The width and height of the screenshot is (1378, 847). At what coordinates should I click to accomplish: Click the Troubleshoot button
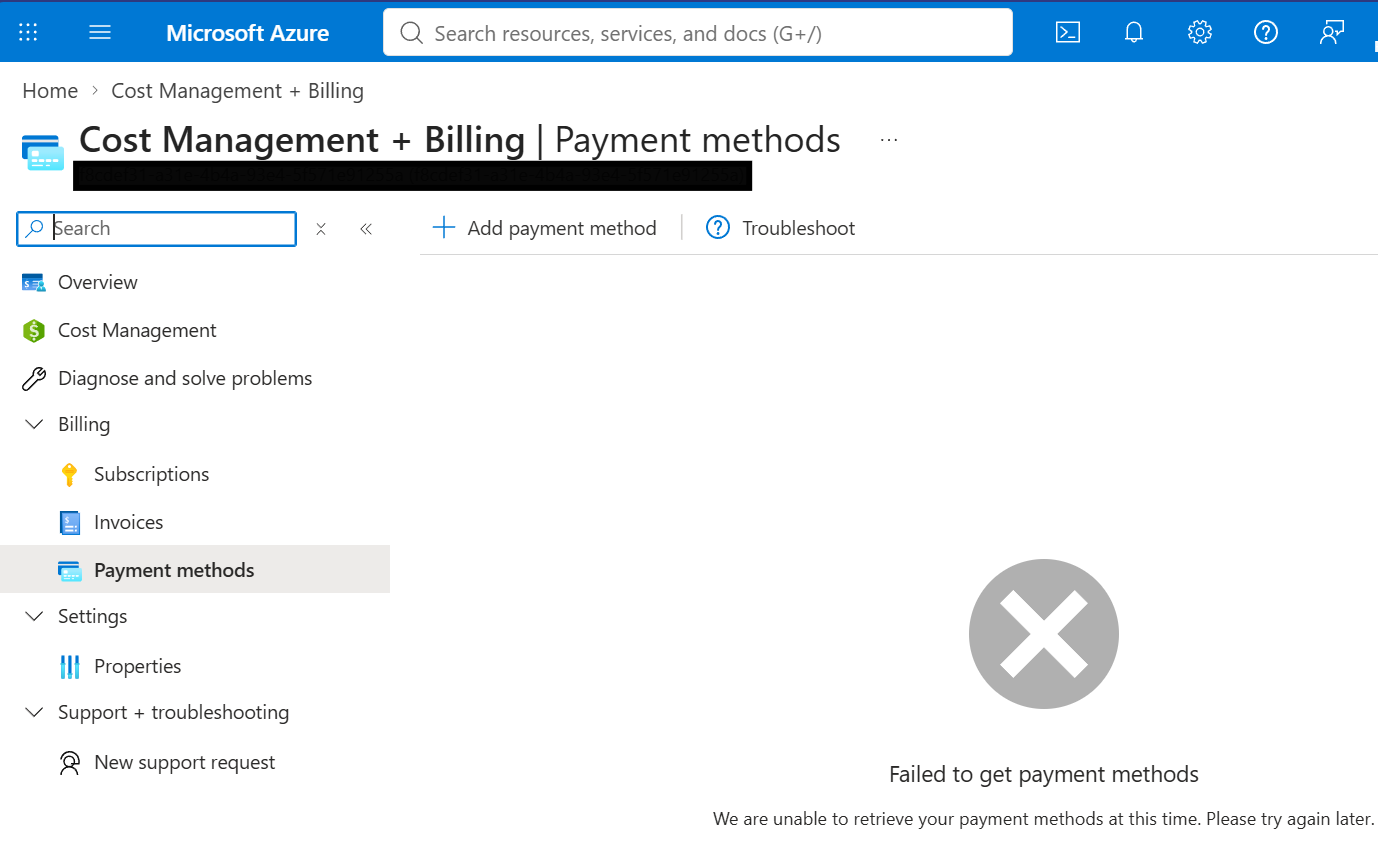pyautogui.click(x=781, y=228)
